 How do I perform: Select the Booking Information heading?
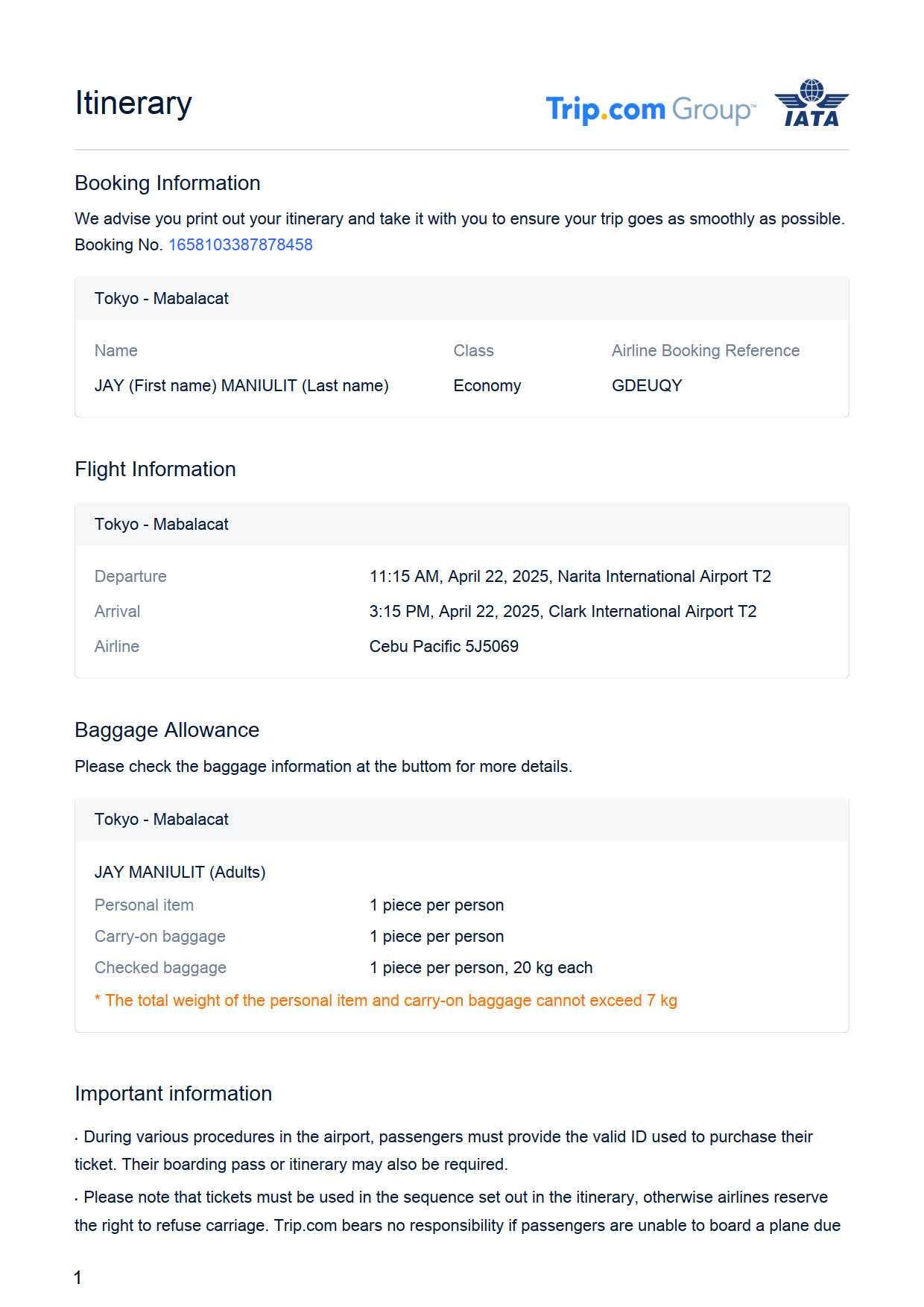tap(168, 183)
